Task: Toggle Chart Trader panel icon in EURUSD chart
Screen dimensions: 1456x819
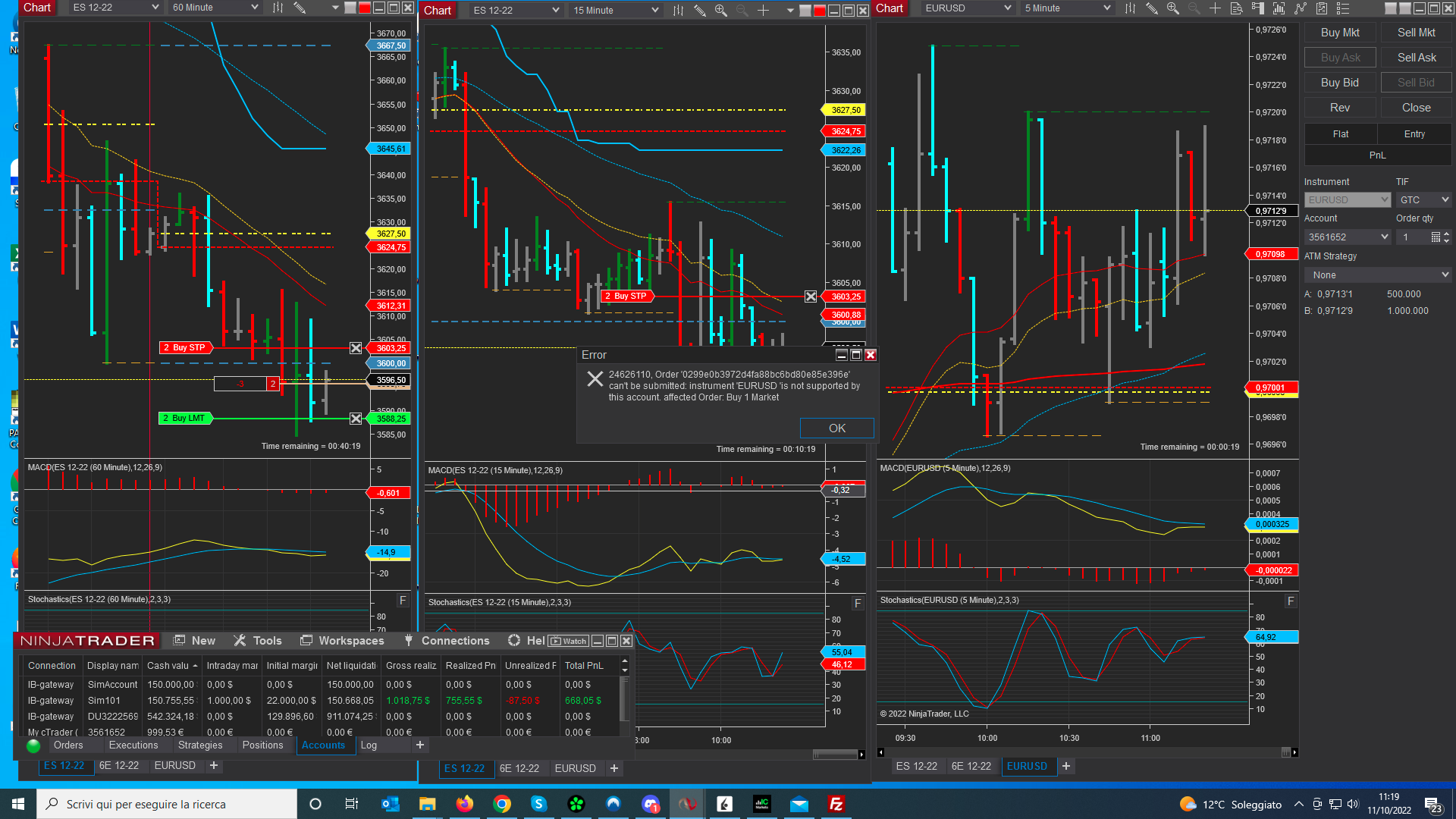Action: click(x=1257, y=8)
